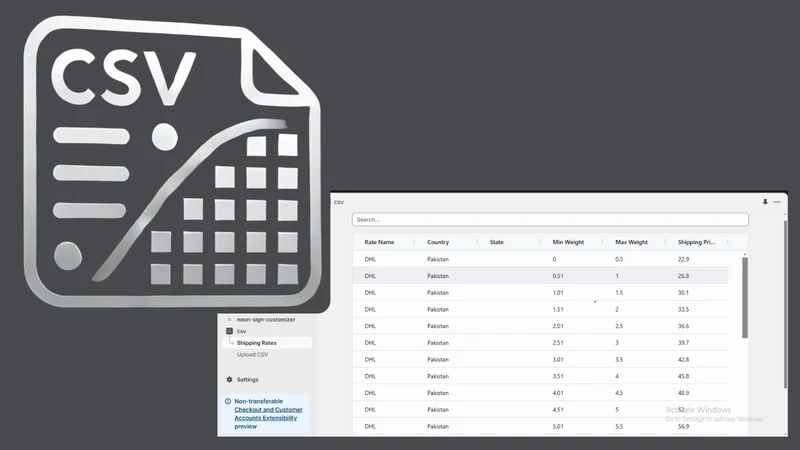Click the rates table vertical scrollbar thumb
This screenshot has width=800, height=450.
pos(745,298)
